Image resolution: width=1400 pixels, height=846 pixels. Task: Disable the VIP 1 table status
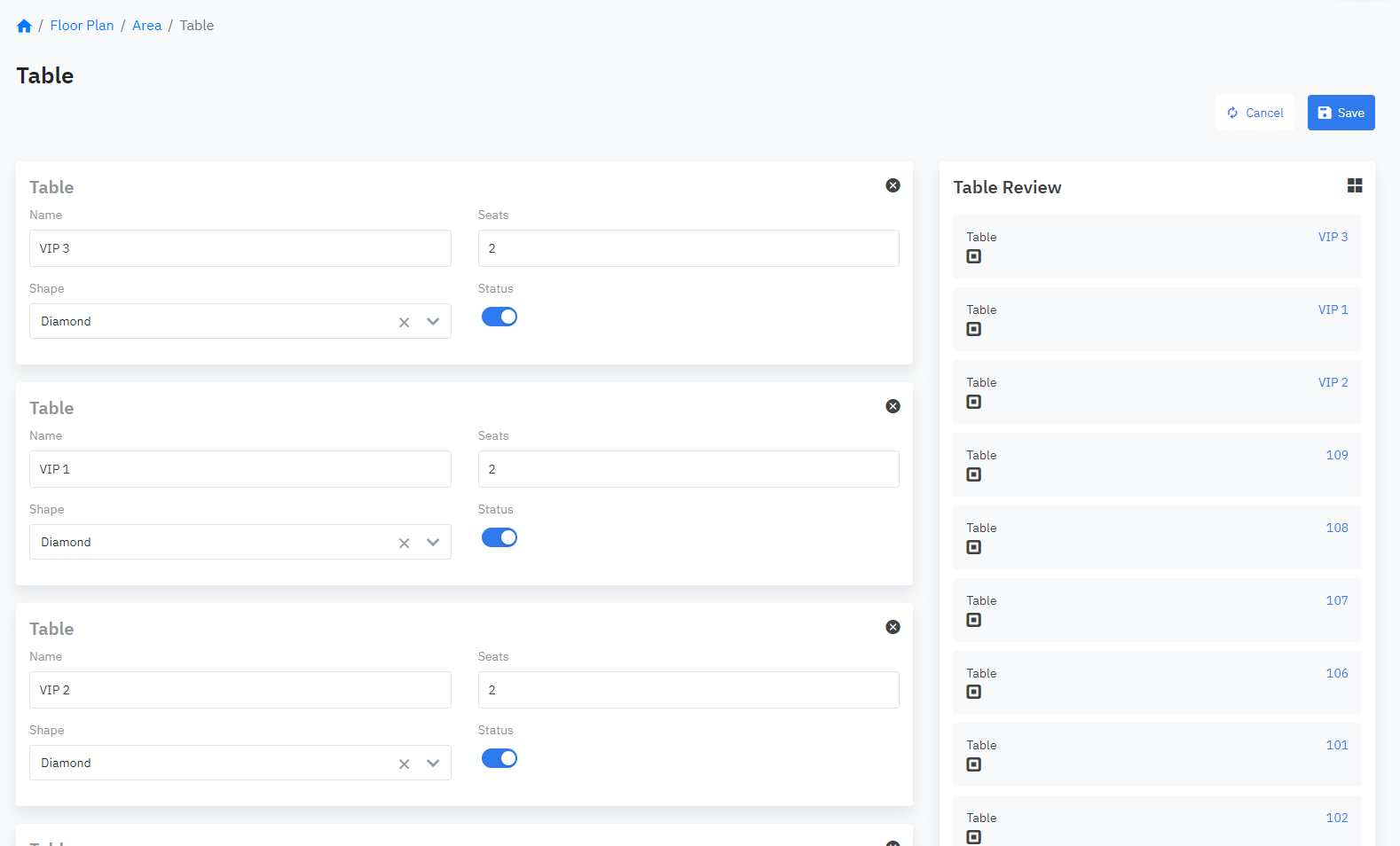click(x=499, y=537)
